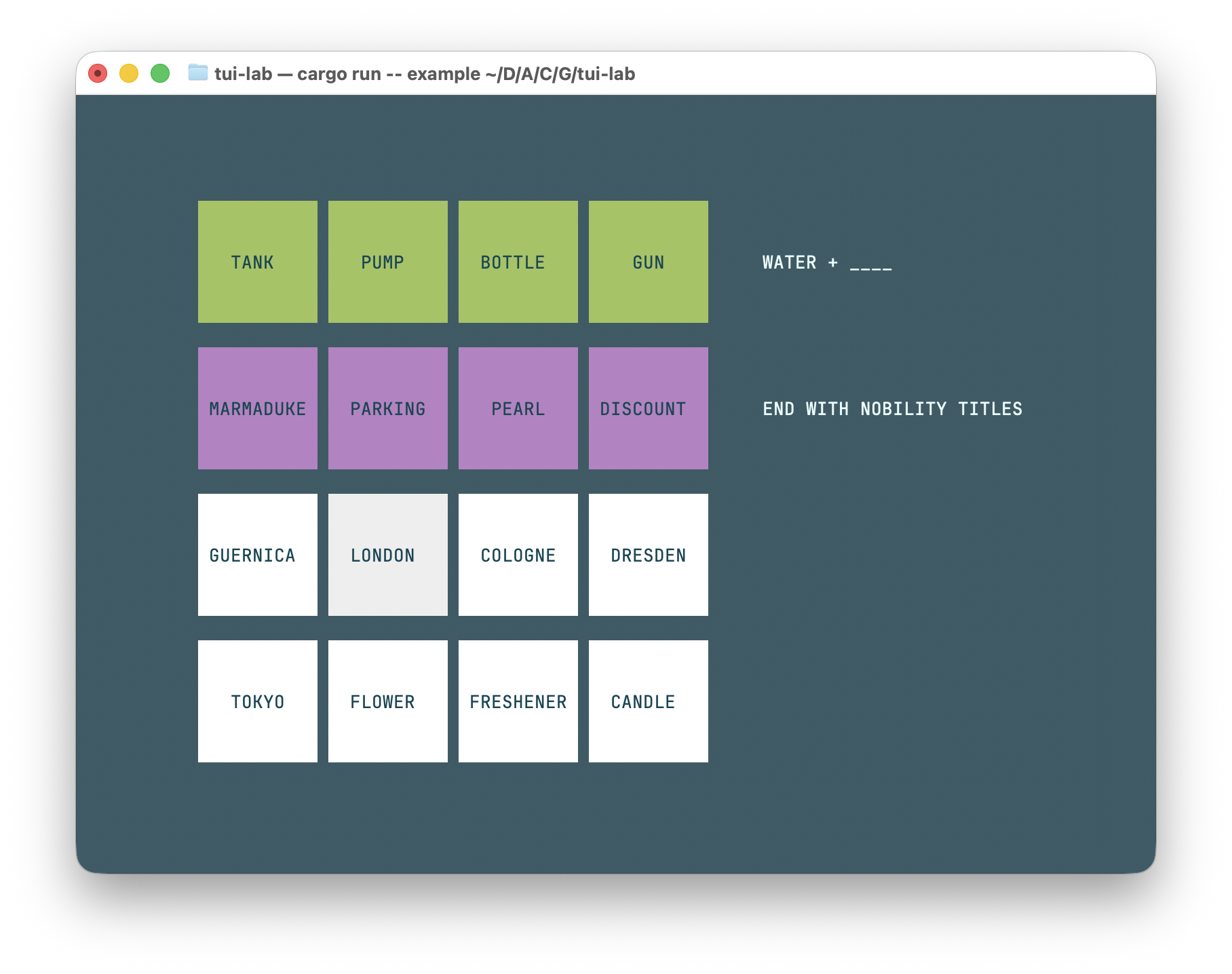Click the WATER + ____ category label
This screenshot has width=1232, height=974.
point(826,262)
